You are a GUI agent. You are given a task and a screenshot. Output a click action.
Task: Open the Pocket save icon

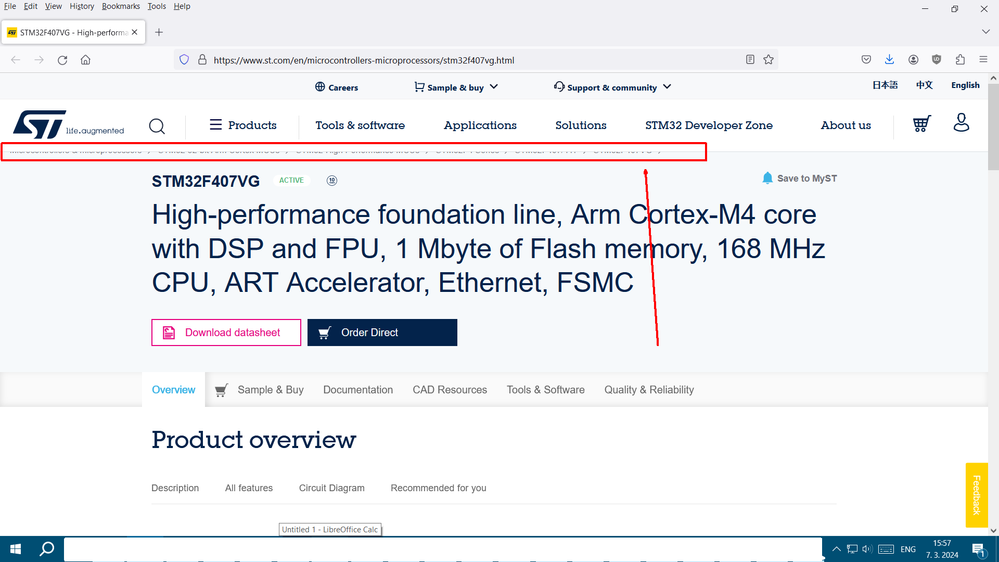pyautogui.click(x=866, y=60)
